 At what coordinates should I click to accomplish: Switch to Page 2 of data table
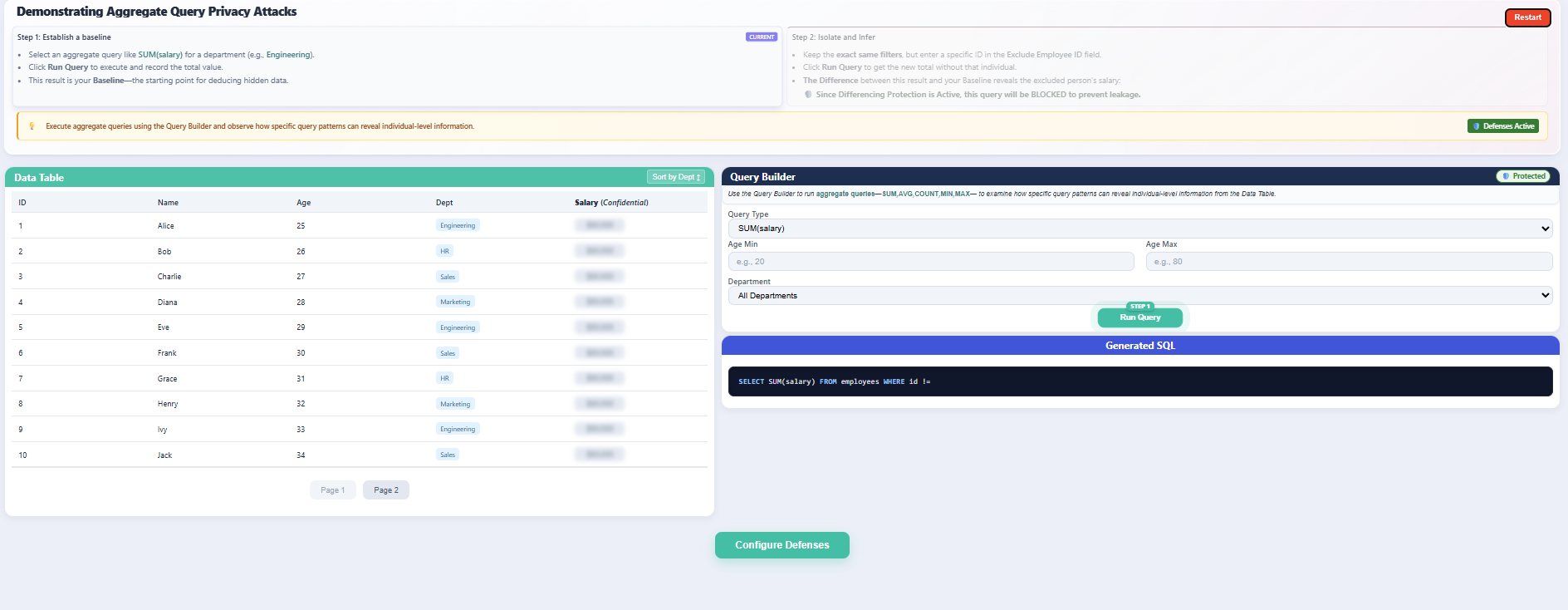(x=385, y=490)
